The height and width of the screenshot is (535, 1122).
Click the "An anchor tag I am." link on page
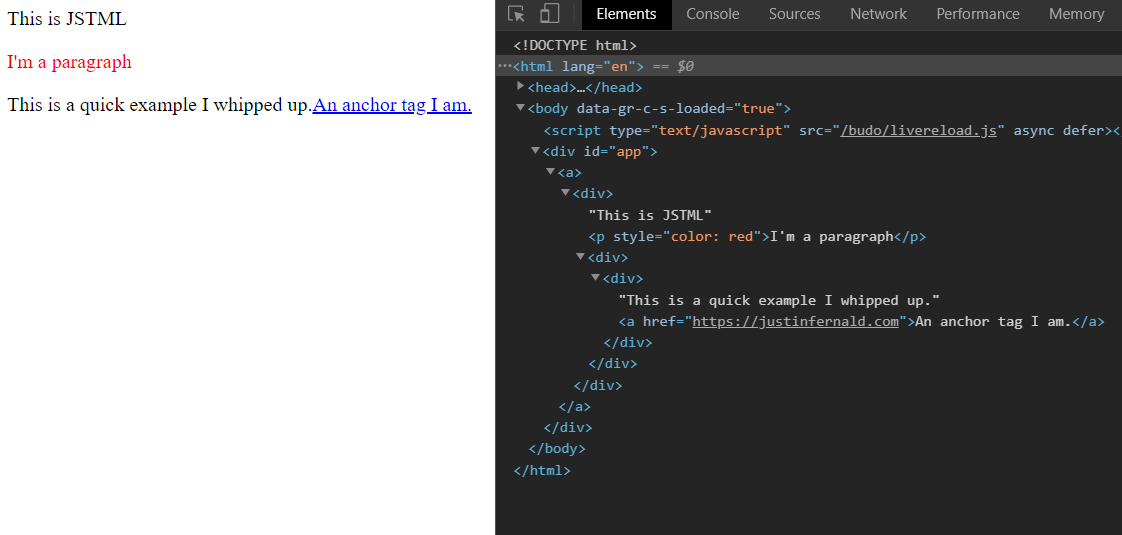[x=392, y=105]
